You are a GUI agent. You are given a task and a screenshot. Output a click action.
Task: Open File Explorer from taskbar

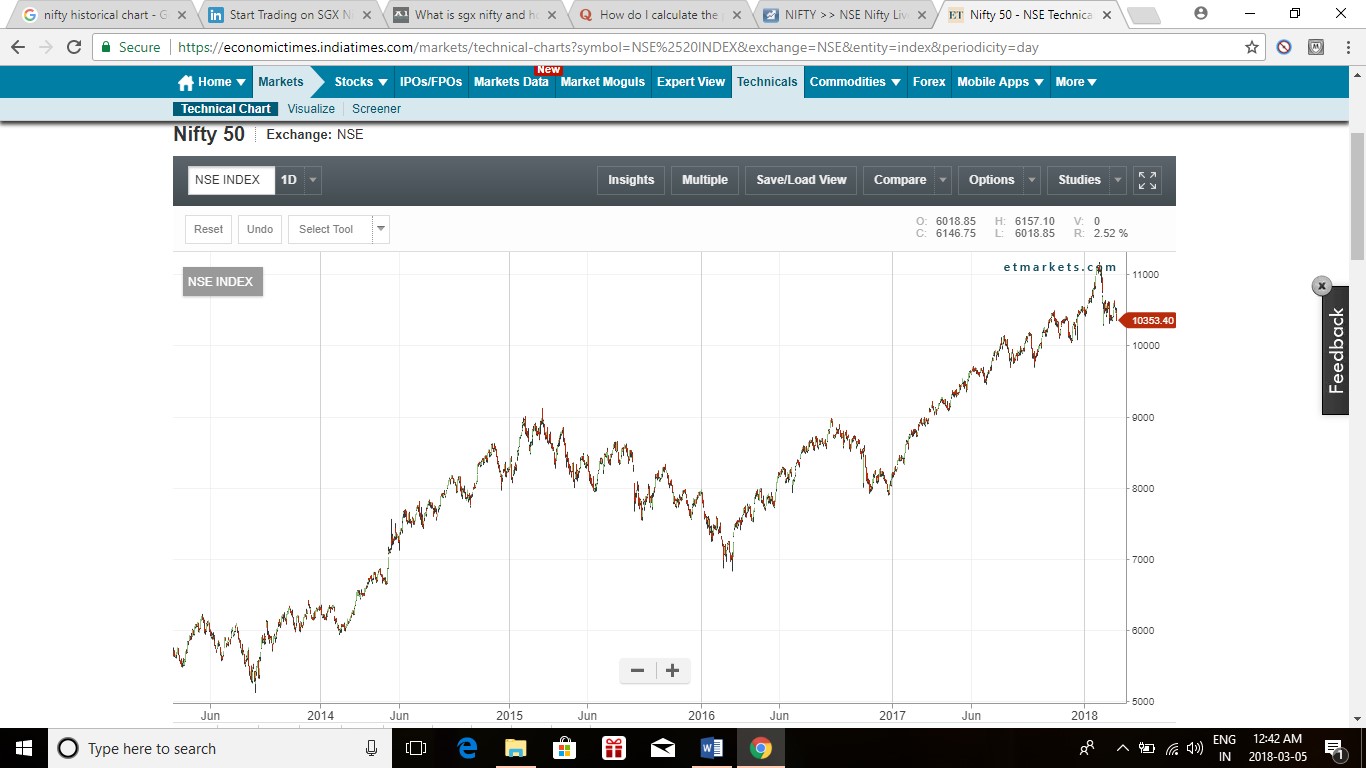[x=515, y=748]
